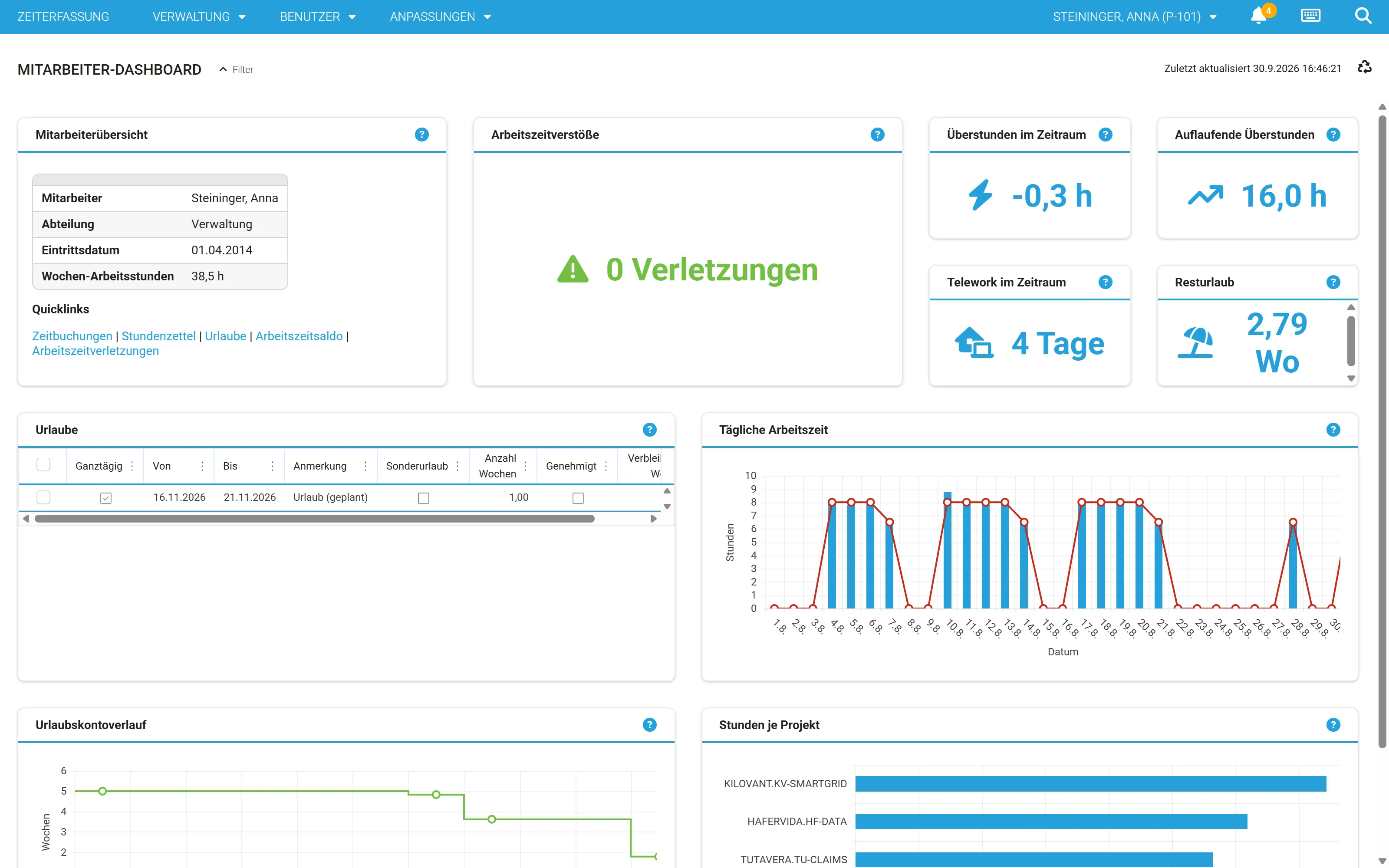The width and height of the screenshot is (1389, 868).
Task: Open the Anpassungen dropdown menu
Action: (x=440, y=16)
